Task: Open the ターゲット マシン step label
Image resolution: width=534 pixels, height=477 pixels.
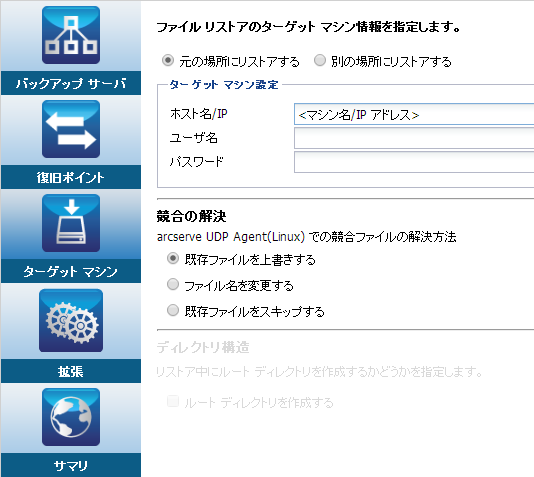Action: [71, 271]
